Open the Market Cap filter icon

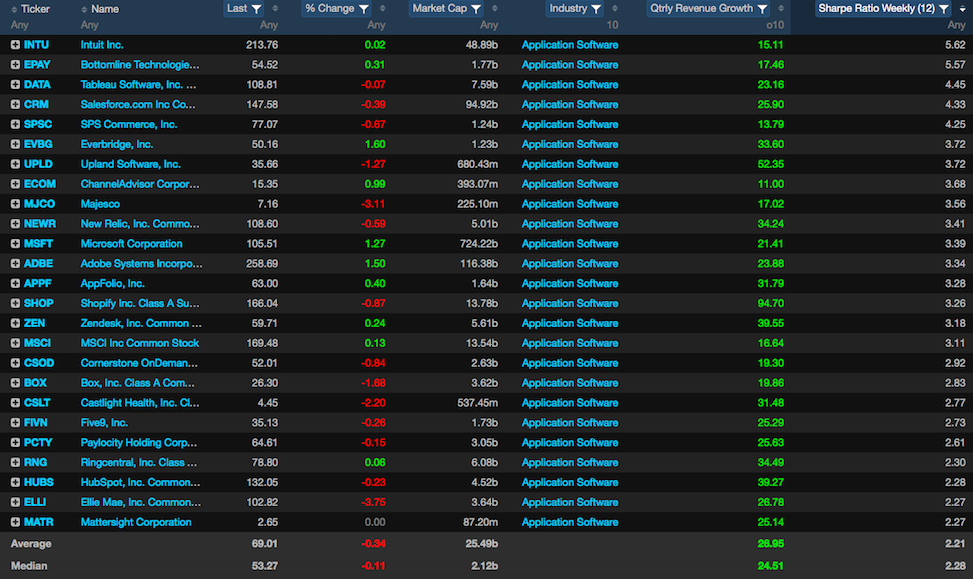click(x=476, y=9)
